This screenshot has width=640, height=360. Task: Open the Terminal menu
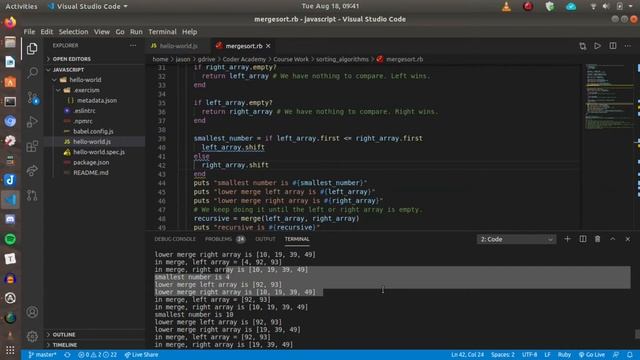point(162,32)
